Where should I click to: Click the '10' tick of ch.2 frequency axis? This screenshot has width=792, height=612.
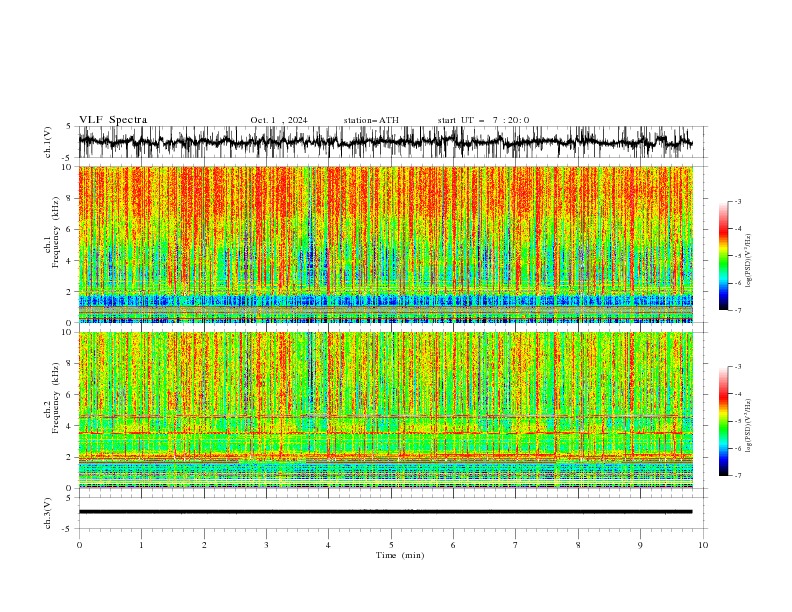click(69, 332)
